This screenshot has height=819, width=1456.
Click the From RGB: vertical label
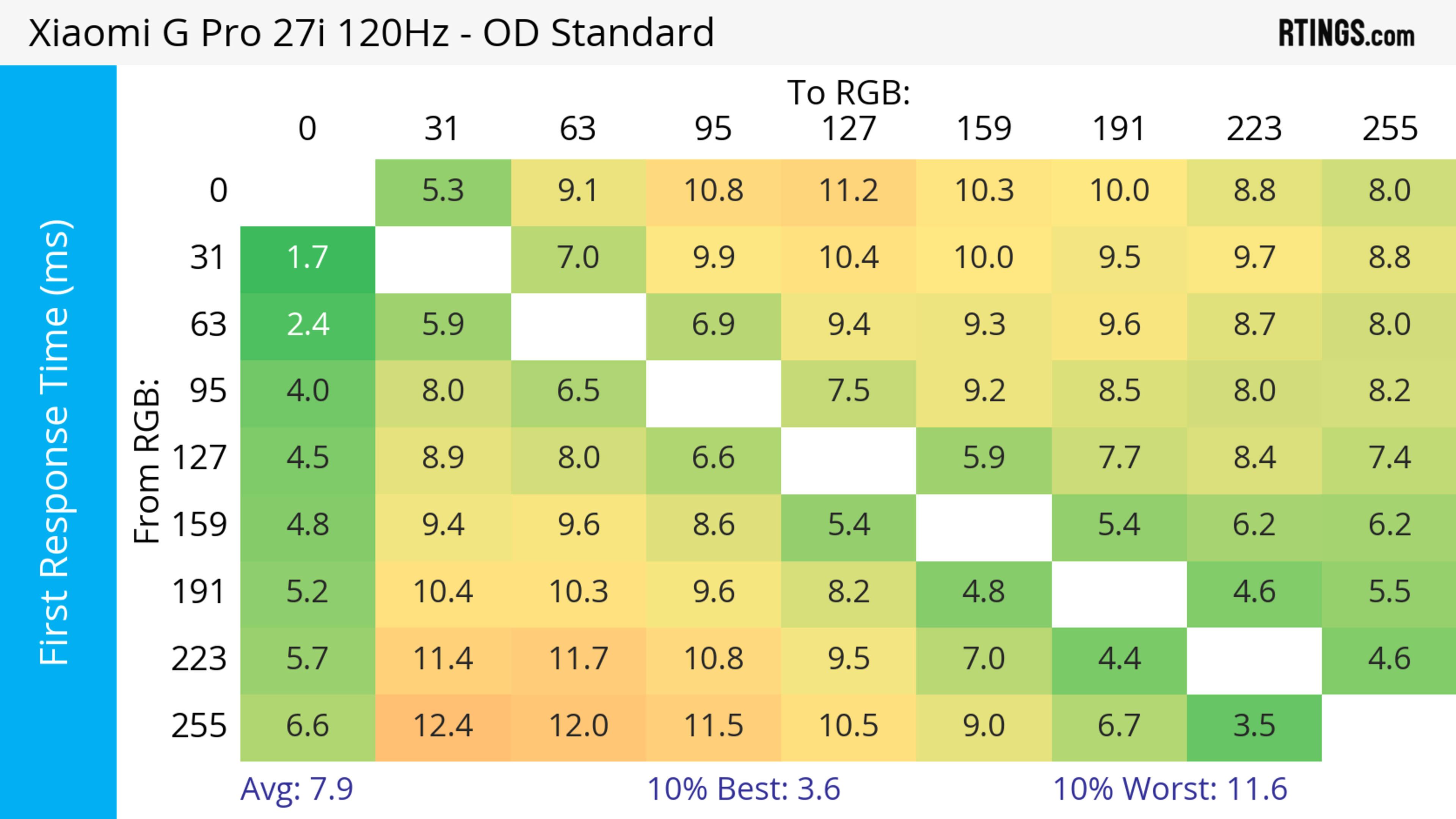147,461
